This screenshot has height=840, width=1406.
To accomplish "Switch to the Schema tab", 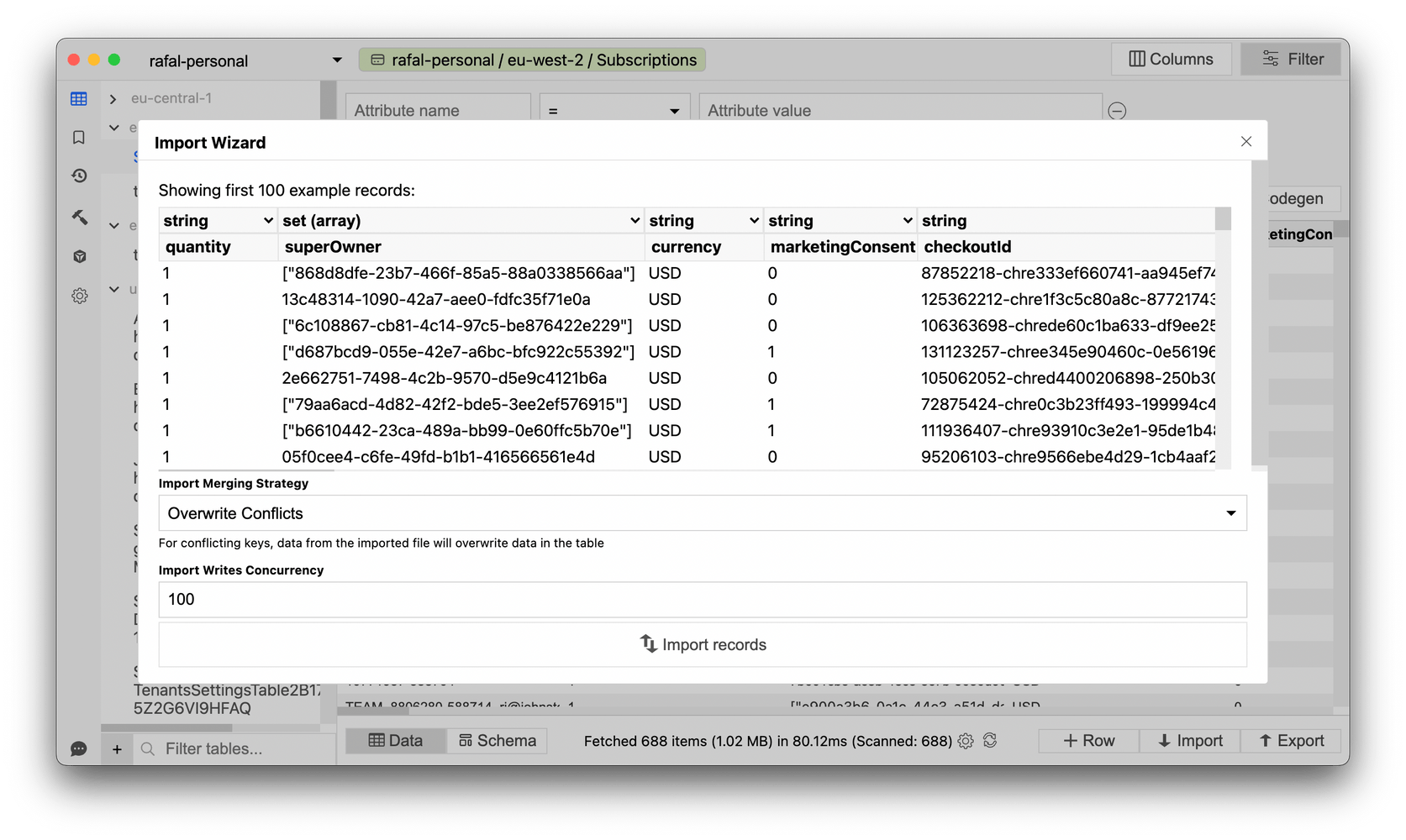I will (497, 740).
